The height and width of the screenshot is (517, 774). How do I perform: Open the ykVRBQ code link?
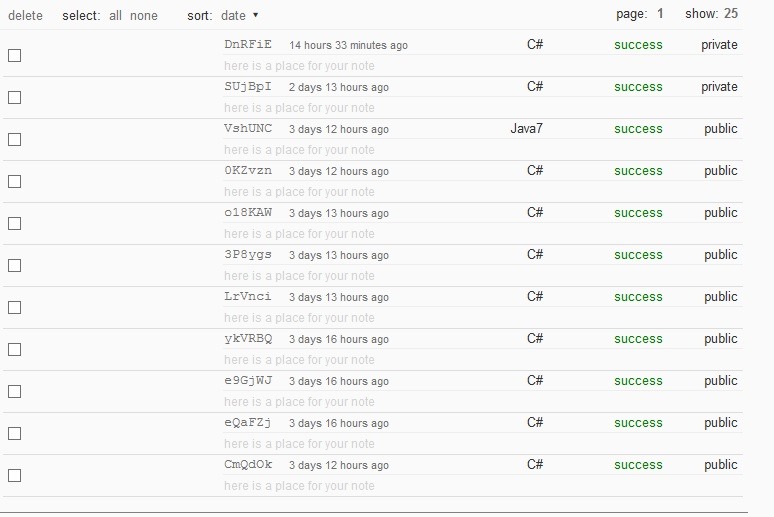click(248, 338)
